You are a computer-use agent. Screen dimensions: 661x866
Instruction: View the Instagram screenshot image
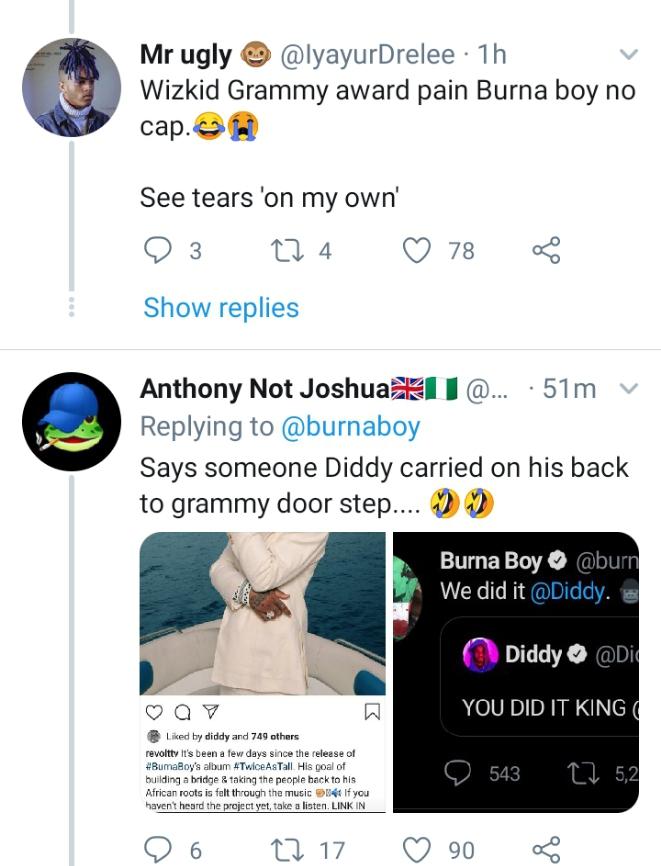pyautogui.click(x=262, y=671)
